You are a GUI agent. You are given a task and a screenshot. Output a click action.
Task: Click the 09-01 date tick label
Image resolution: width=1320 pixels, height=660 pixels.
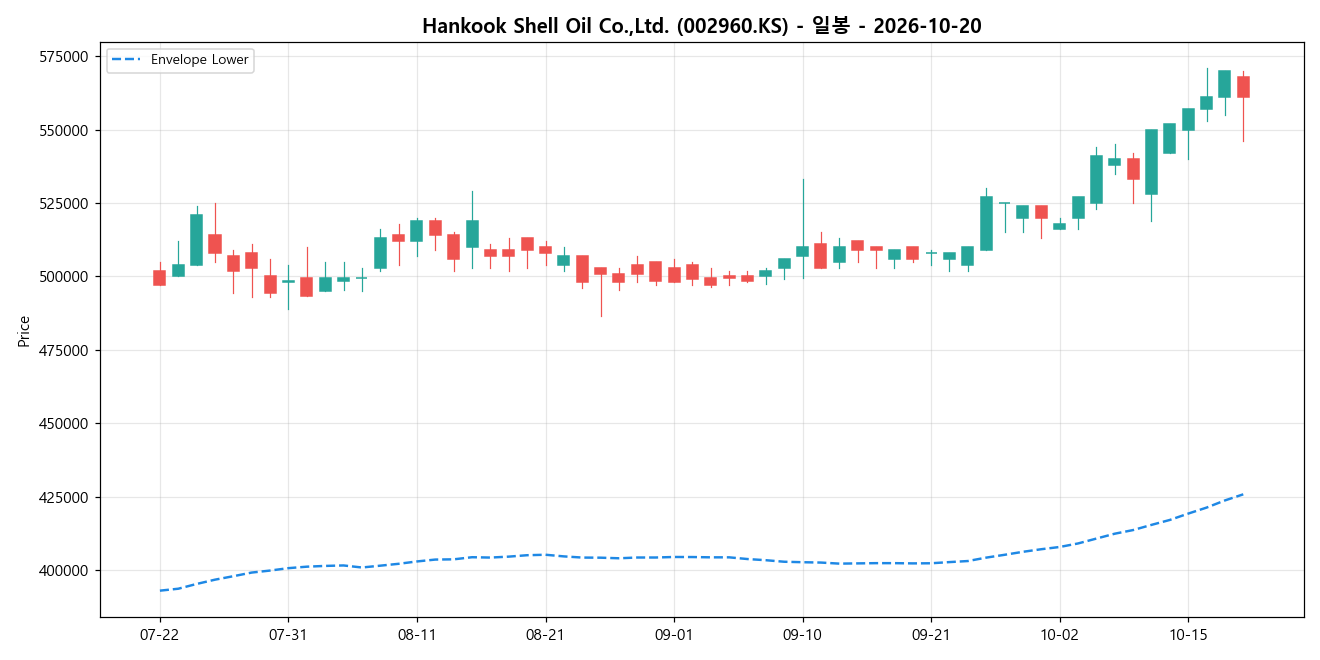(673, 634)
